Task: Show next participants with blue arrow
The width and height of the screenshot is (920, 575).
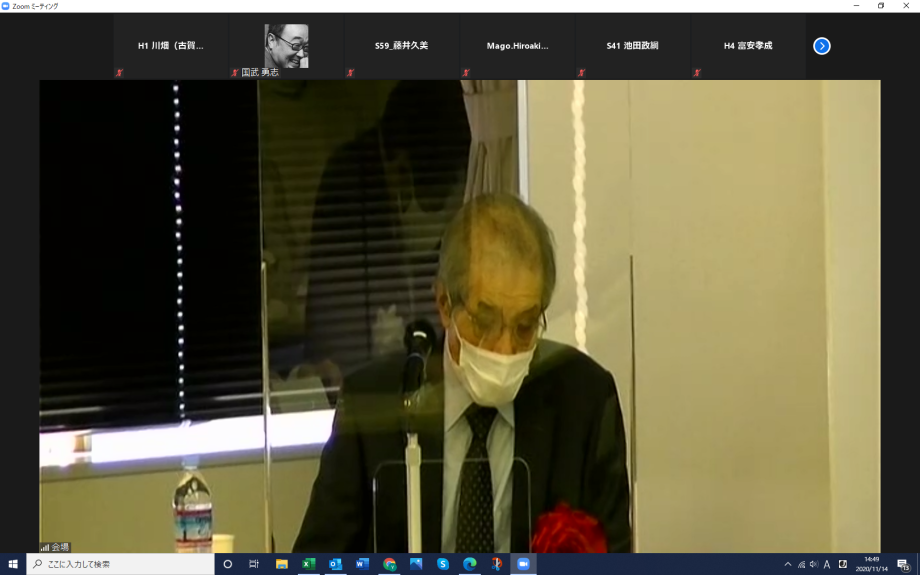Action: [x=821, y=46]
